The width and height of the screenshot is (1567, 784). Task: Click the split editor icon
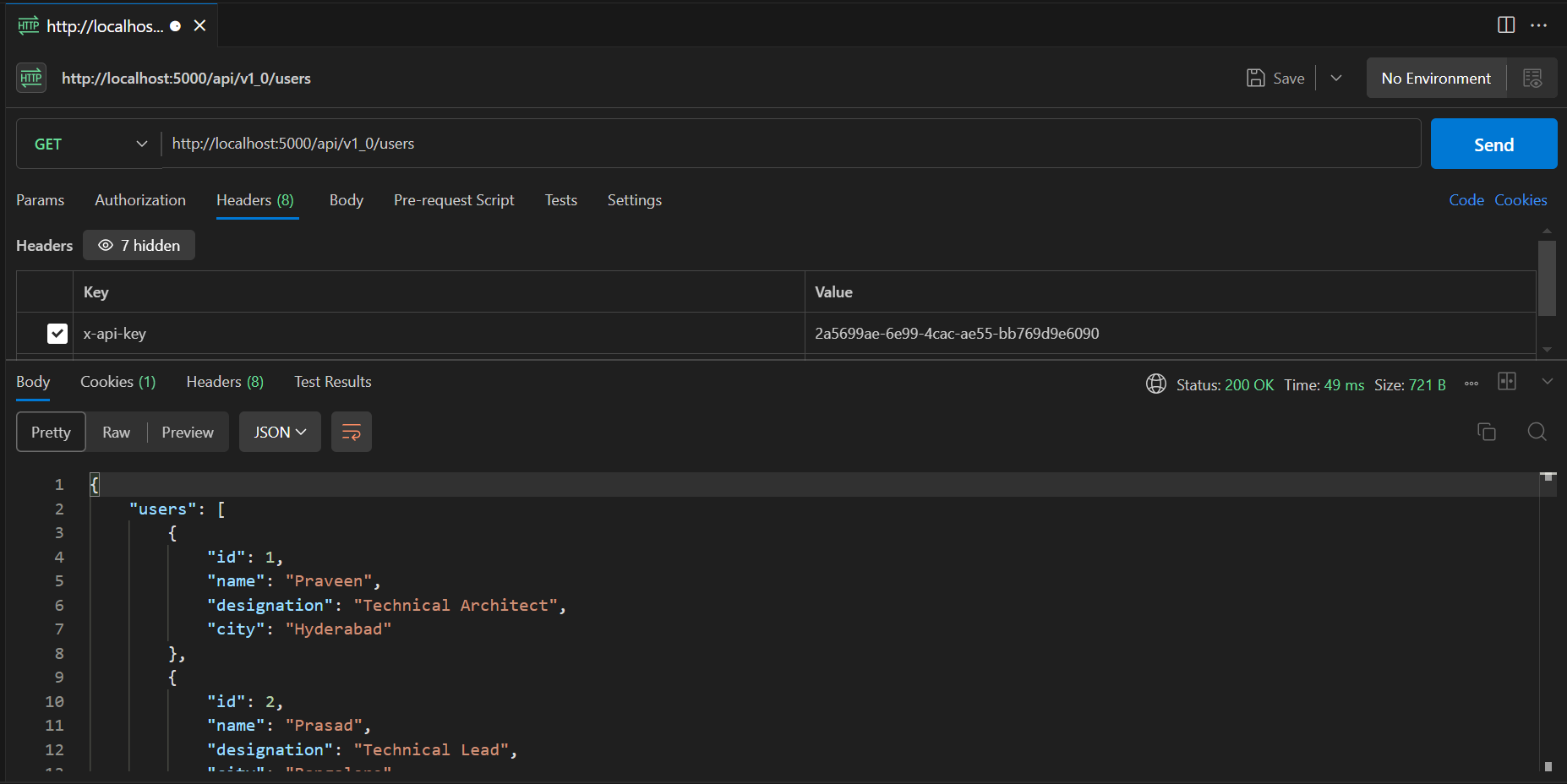coord(1506,25)
